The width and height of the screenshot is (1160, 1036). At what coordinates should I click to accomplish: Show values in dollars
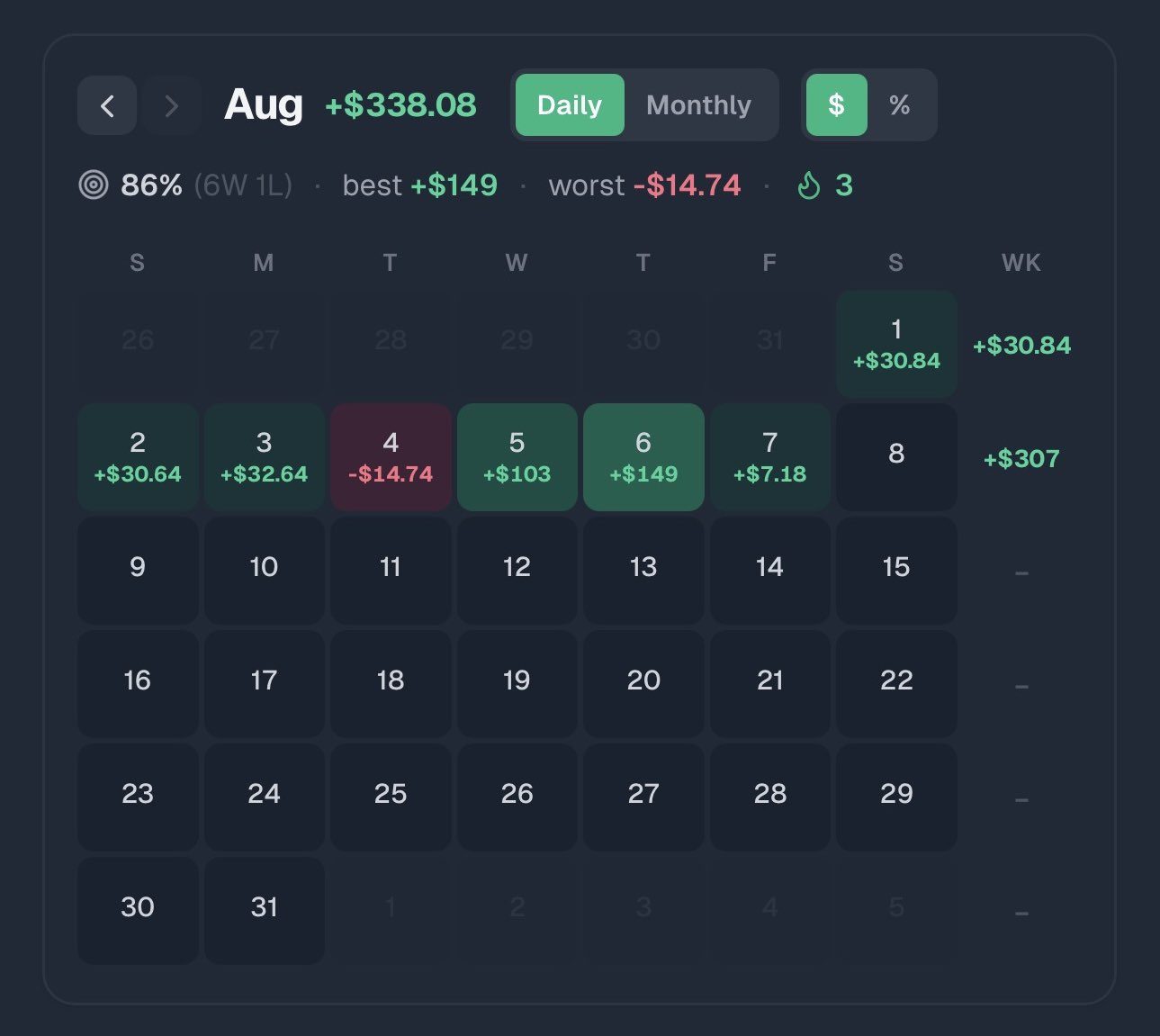pyautogui.click(x=837, y=105)
